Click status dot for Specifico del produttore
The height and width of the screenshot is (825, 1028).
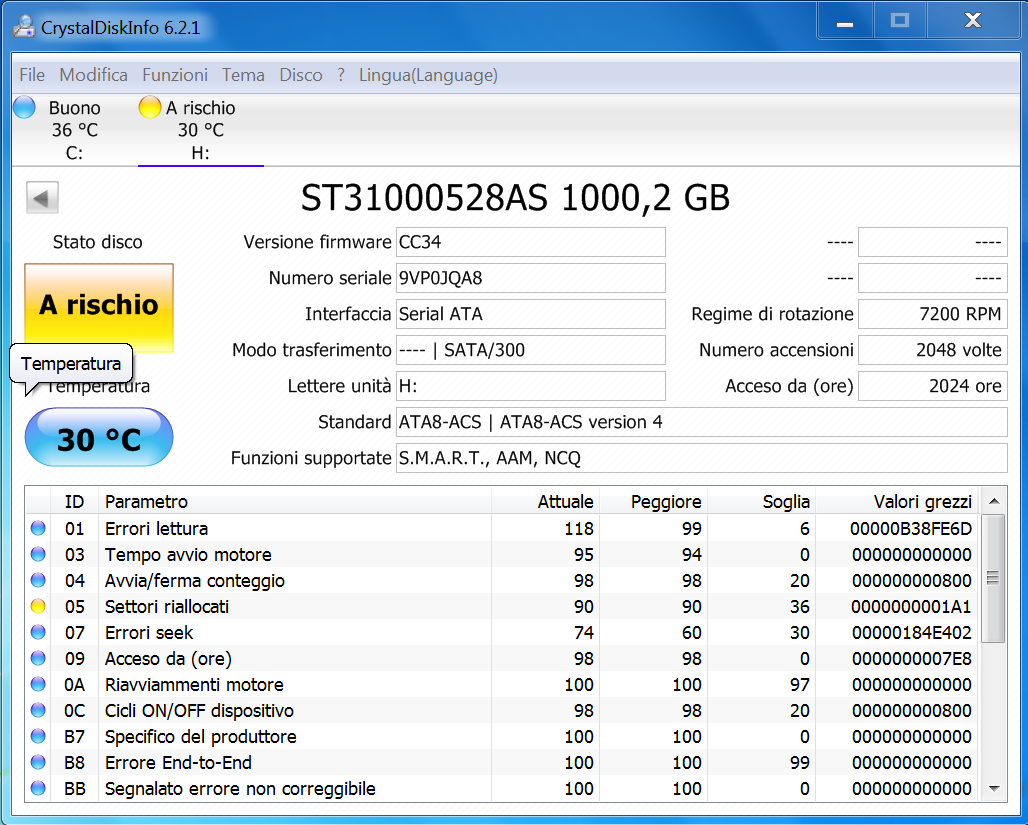click(38, 736)
